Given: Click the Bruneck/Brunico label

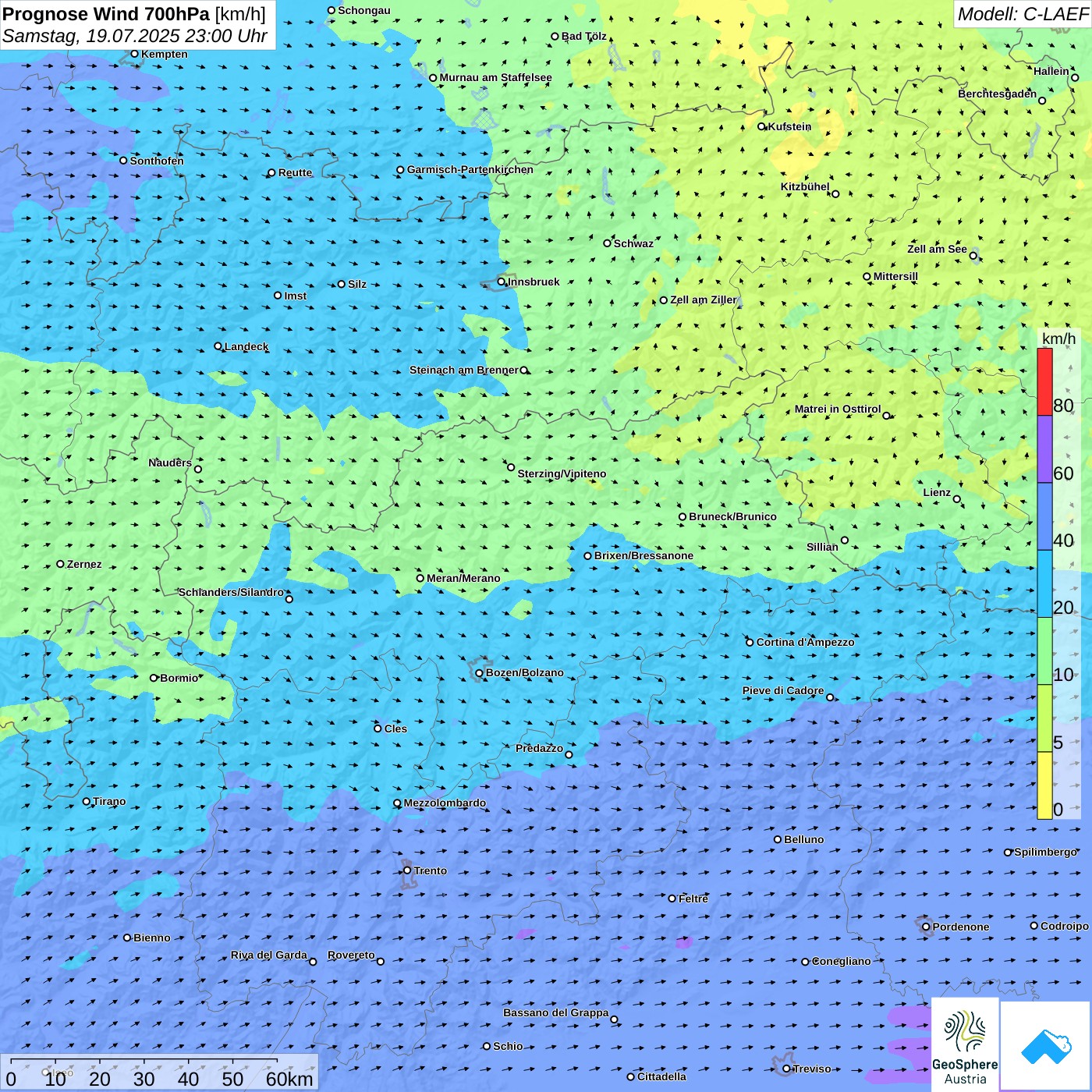Looking at the screenshot, I should 732,516.
